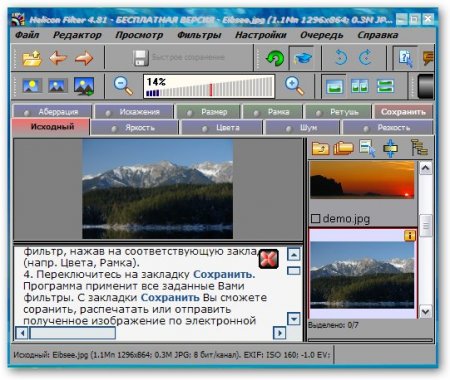Click the blue cross arrows icon in browser panel

[x=390, y=148]
